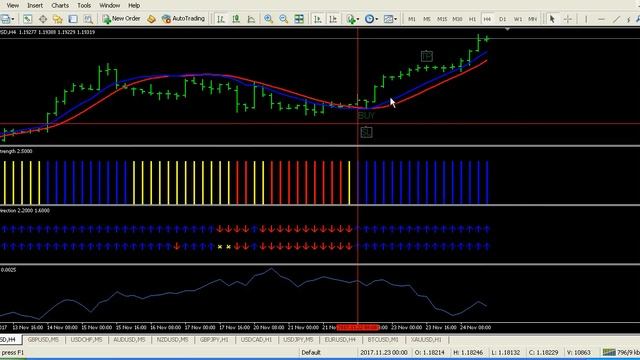Tile chart windows icon
This screenshot has width=640, height=360.
(x=299, y=19)
